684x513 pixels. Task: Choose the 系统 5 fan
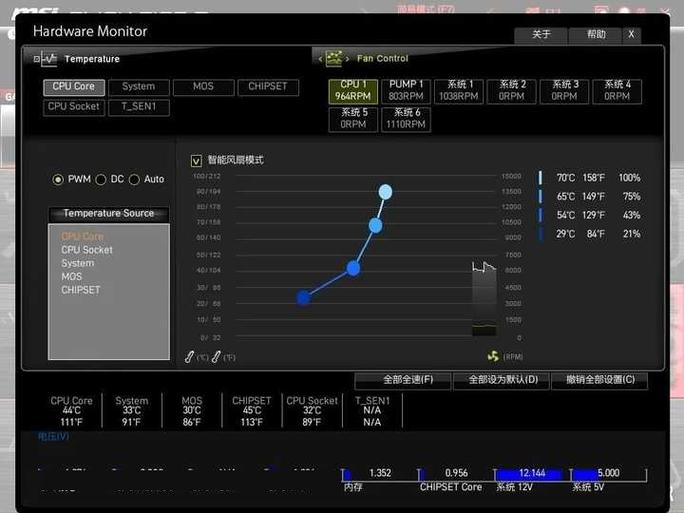point(353,119)
